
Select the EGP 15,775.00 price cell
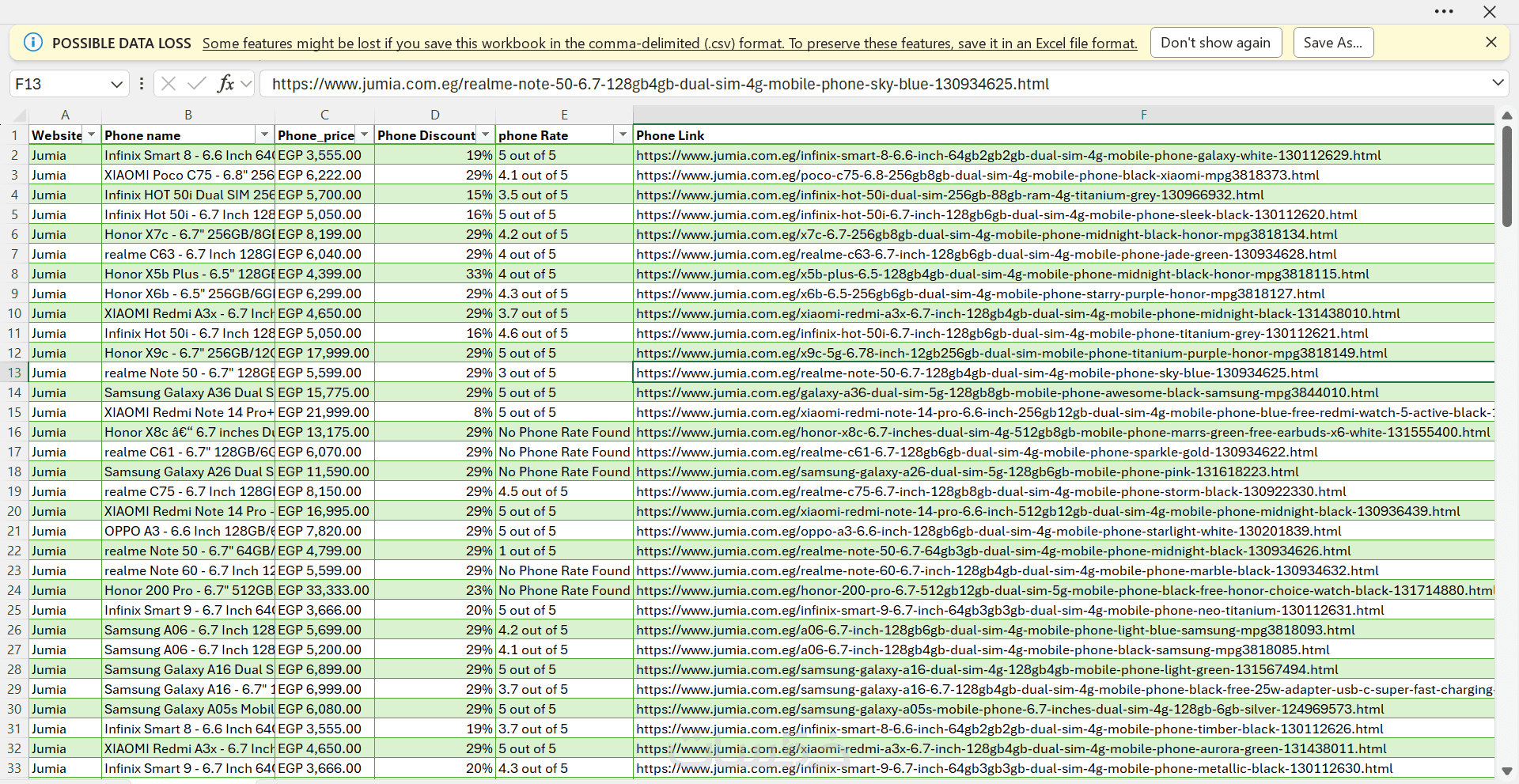(x=324, y=392)
